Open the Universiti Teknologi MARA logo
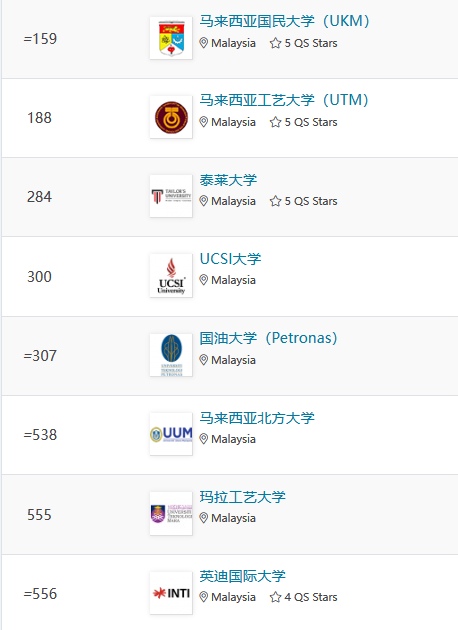Viewport: 458px width, 630px height. [171, 513]
